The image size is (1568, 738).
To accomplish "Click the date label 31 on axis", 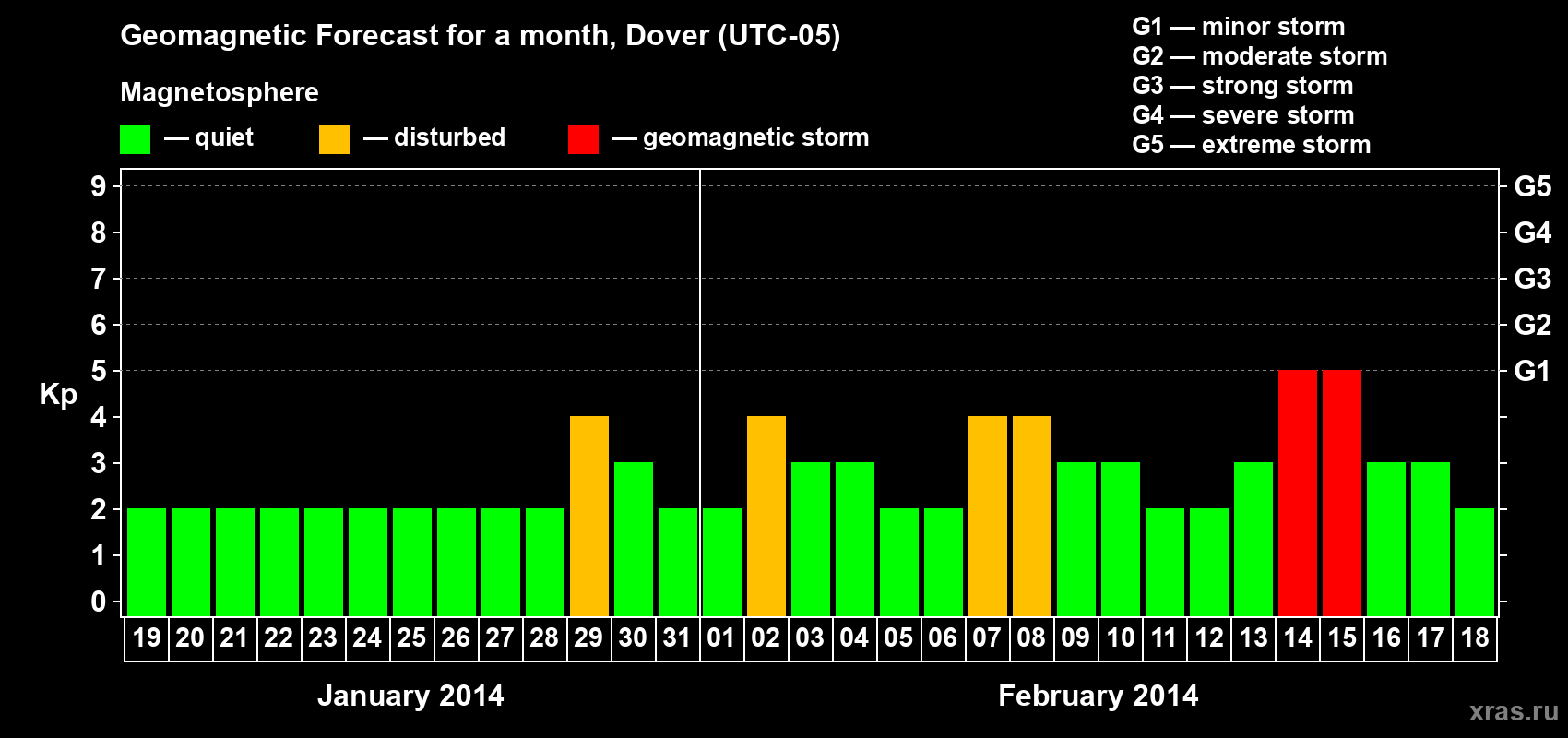I will (x=677, y=637).
